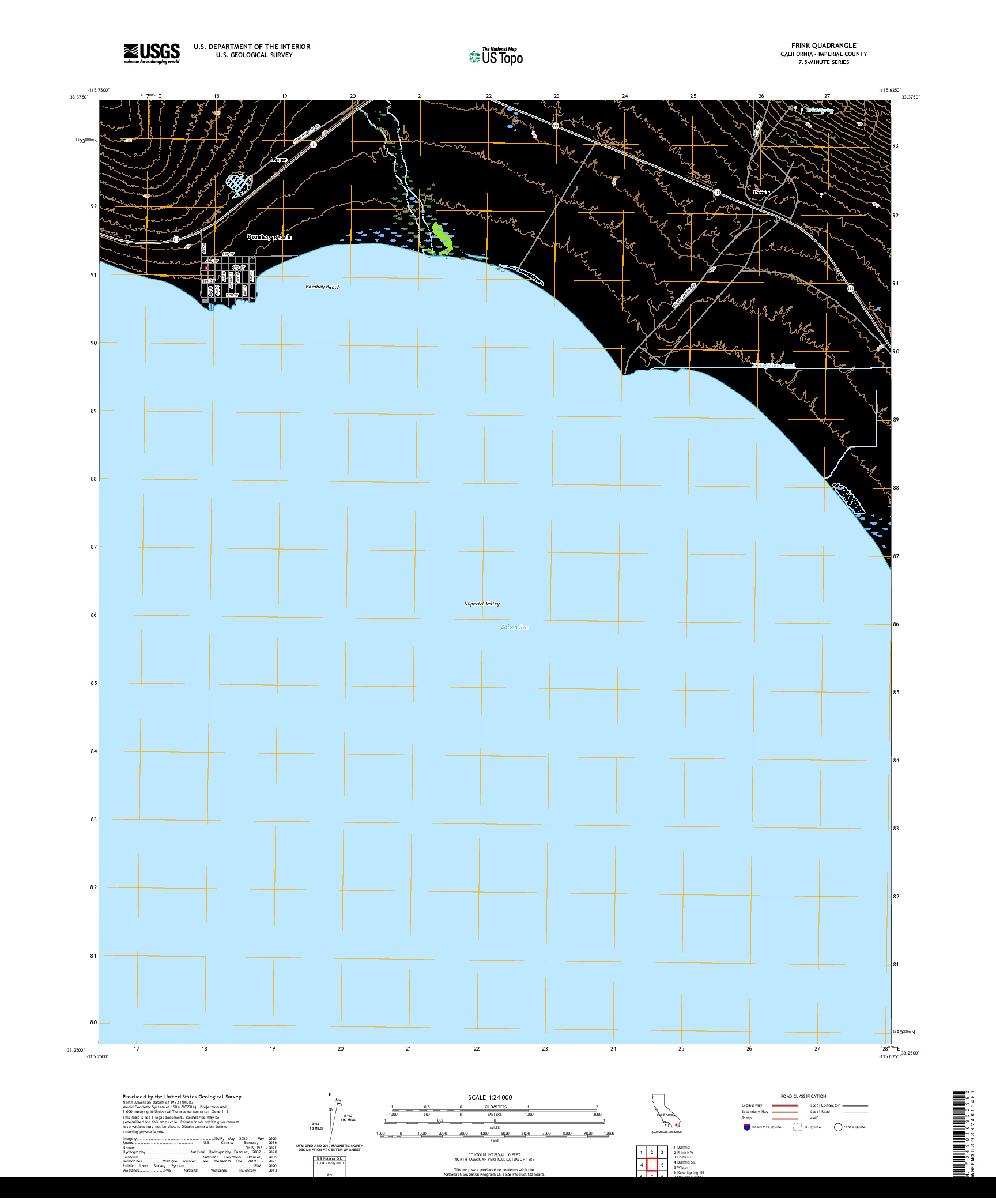Viewport: 996px width, 1204px height.
Task: Click the Imperial Valley label
Action: click(482, 604)
